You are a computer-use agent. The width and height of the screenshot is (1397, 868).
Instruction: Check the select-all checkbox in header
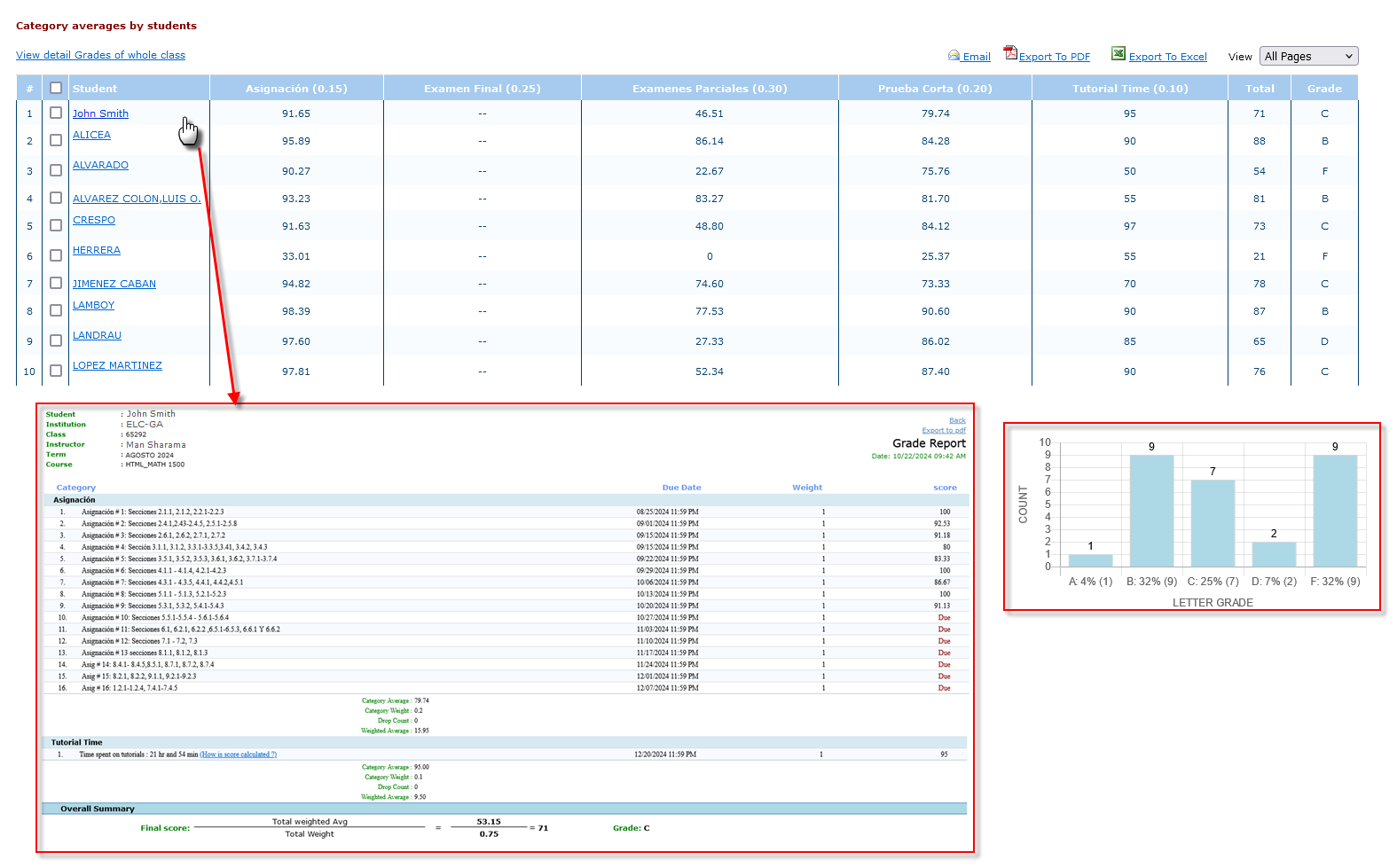pyautogui.click(x=56, y=88)
